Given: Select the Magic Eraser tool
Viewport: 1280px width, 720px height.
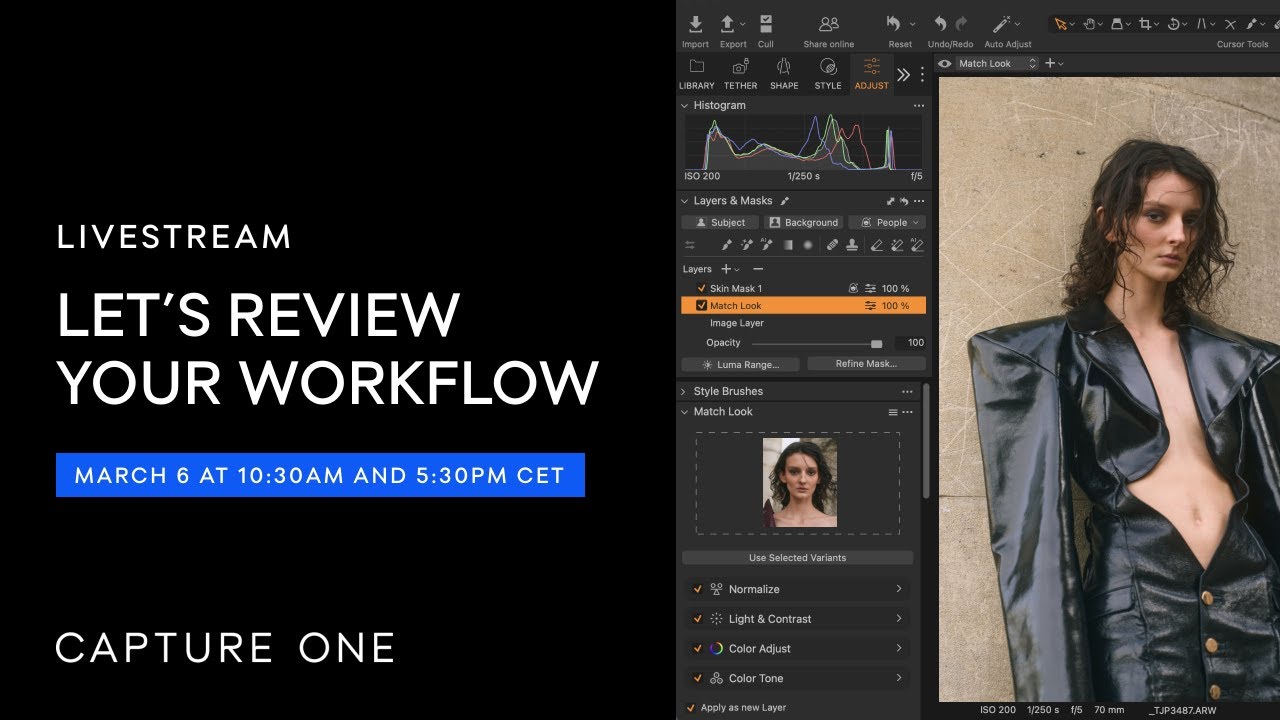Looking at the screenshot, I should click(x=897, y=245).
